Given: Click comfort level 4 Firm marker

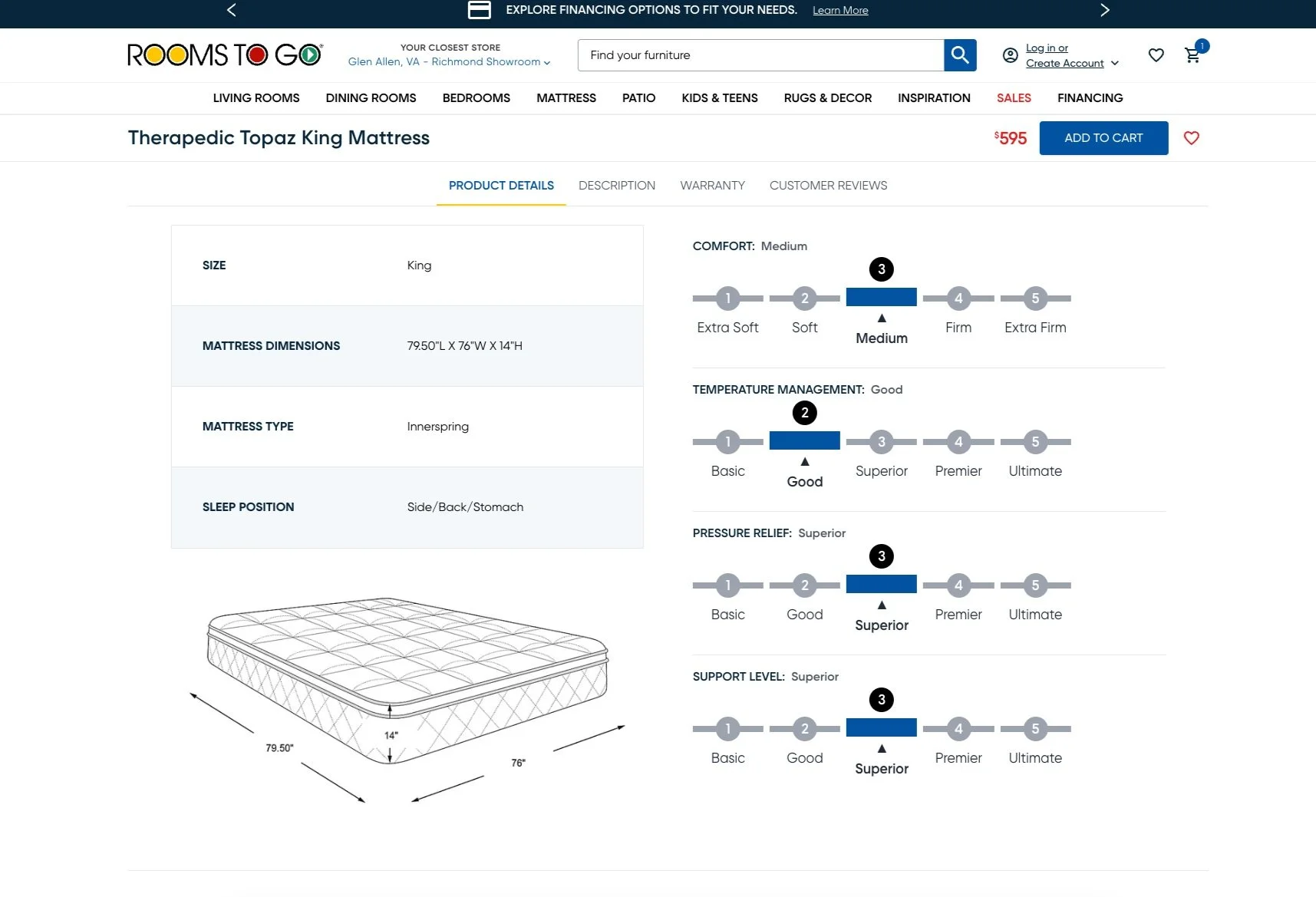Looking at the screenshot, I should (958, 298).
